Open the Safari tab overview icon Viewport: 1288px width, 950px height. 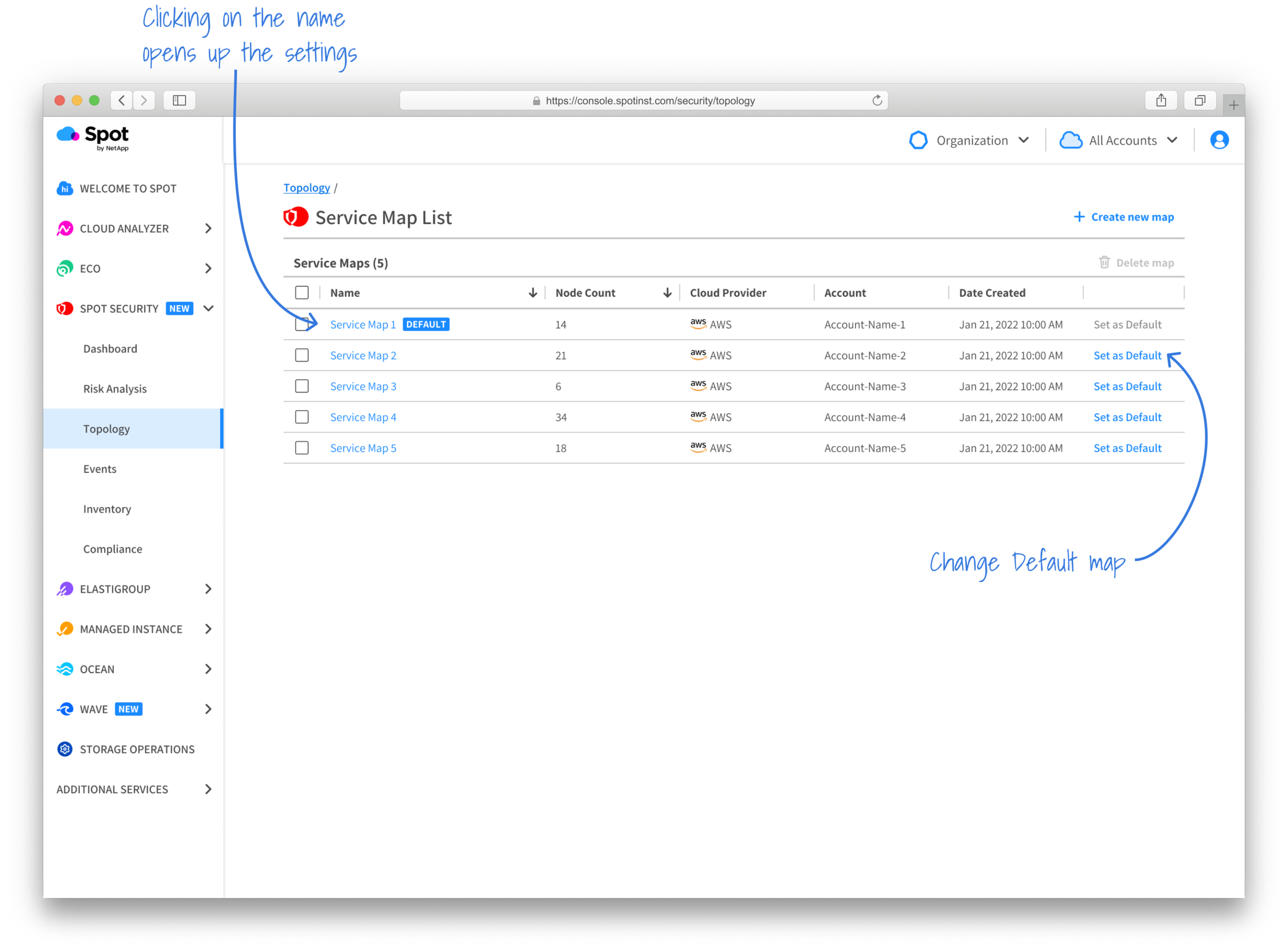pyautogui.click(x=1199, y=100)
